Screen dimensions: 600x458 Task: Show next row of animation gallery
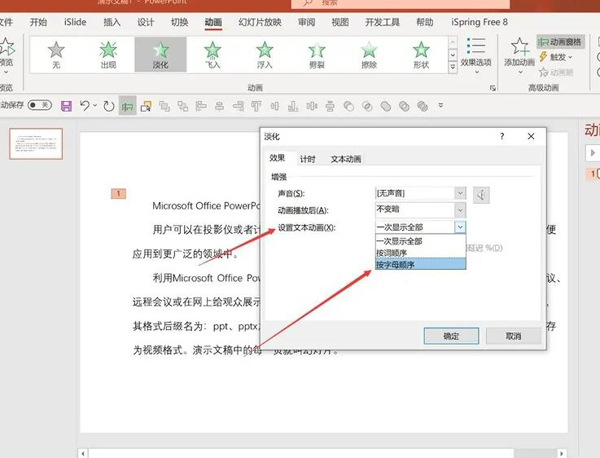(x=453, y=55)
